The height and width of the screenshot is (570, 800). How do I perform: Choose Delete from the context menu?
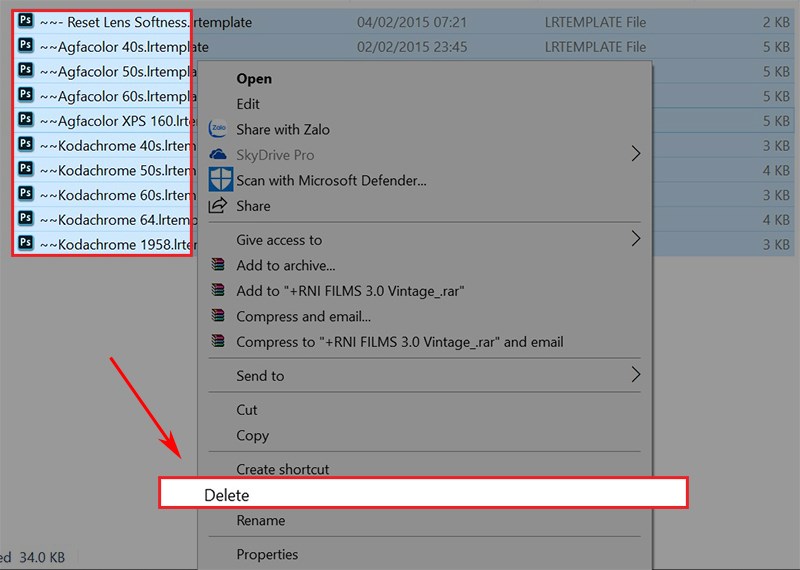click(423, 493)
